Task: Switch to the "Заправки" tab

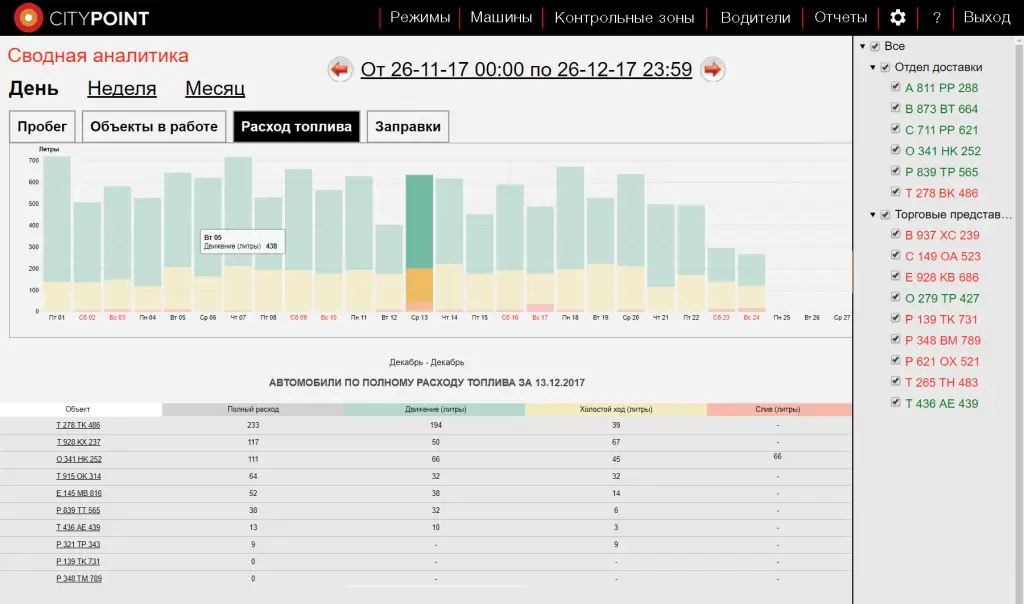Action: [408, 127]
